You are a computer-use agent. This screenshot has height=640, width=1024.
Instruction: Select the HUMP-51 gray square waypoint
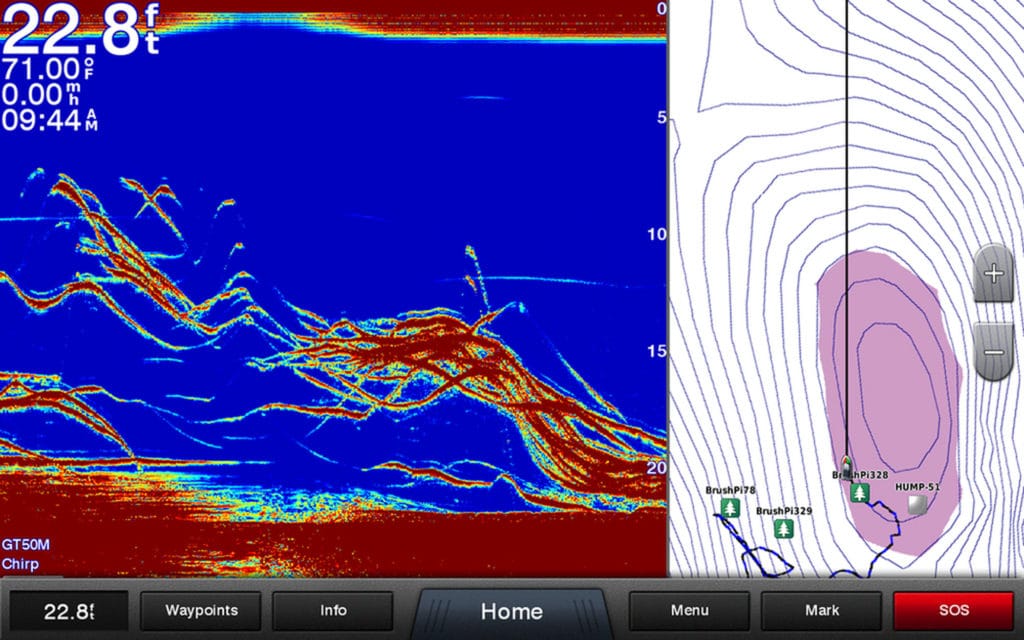tap(917, 504)
